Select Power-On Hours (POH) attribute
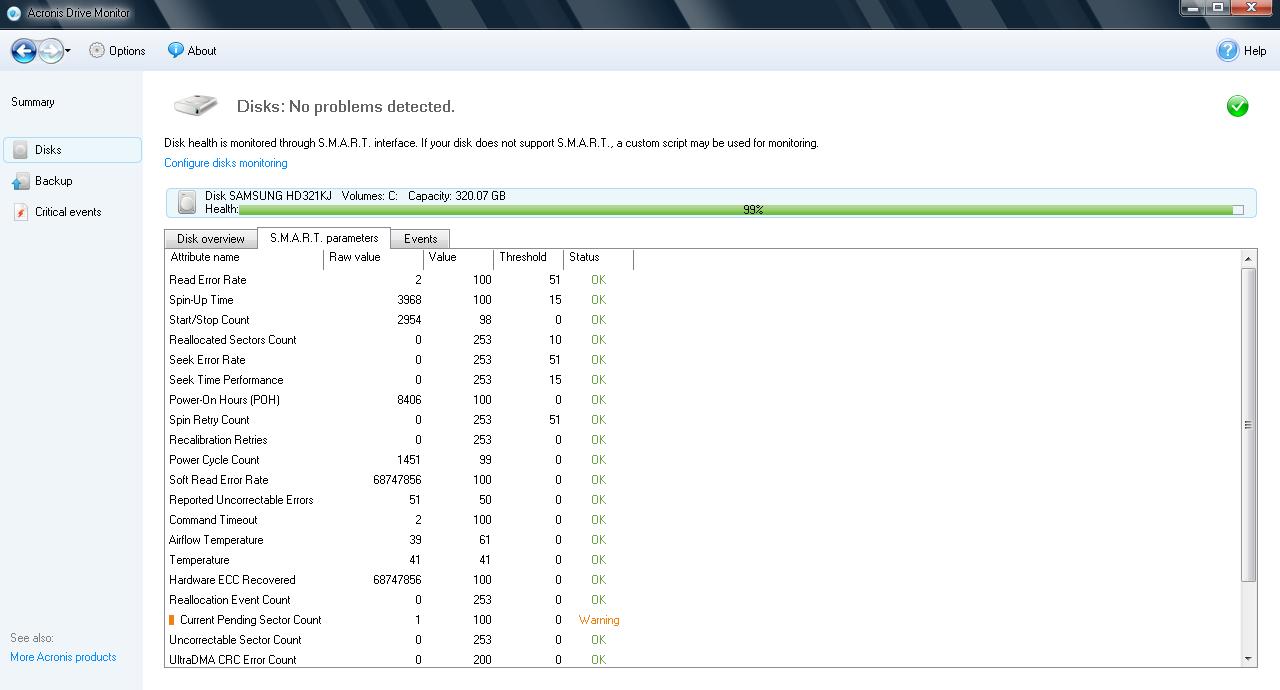The image size is (1280, 690). coord(224,400)
